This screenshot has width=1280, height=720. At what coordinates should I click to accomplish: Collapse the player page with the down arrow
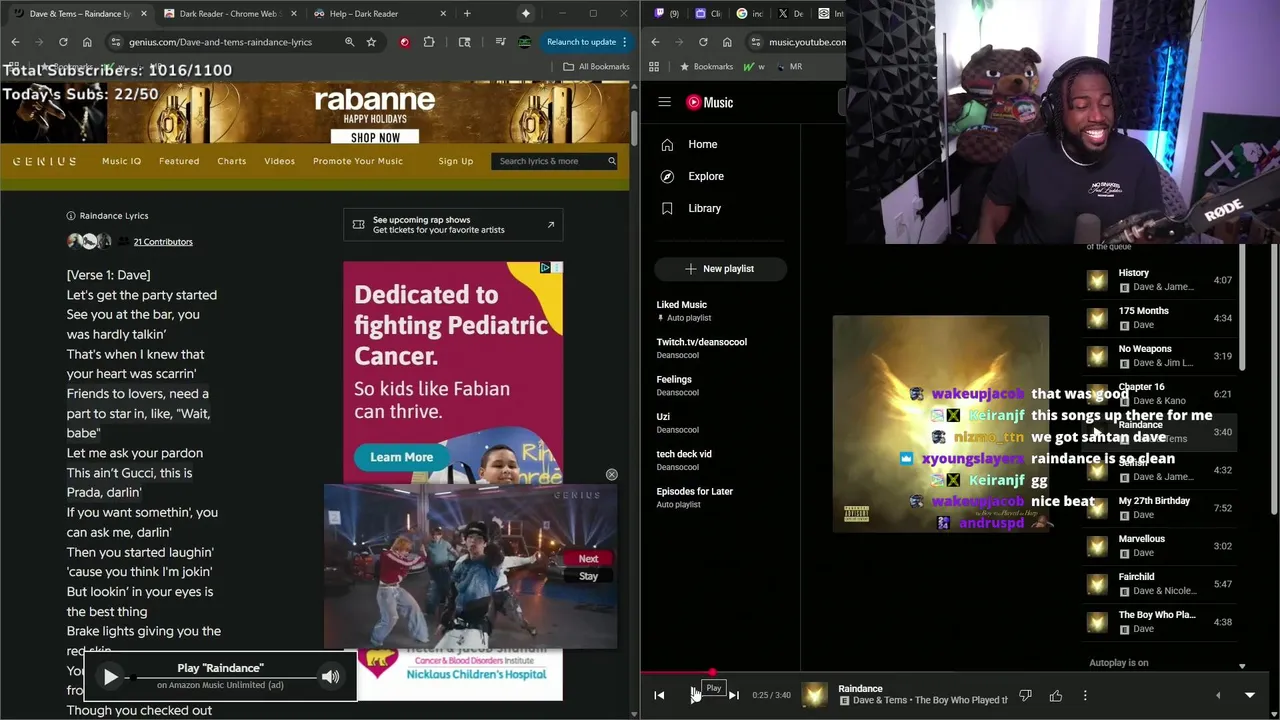[x=1249, y=695]
